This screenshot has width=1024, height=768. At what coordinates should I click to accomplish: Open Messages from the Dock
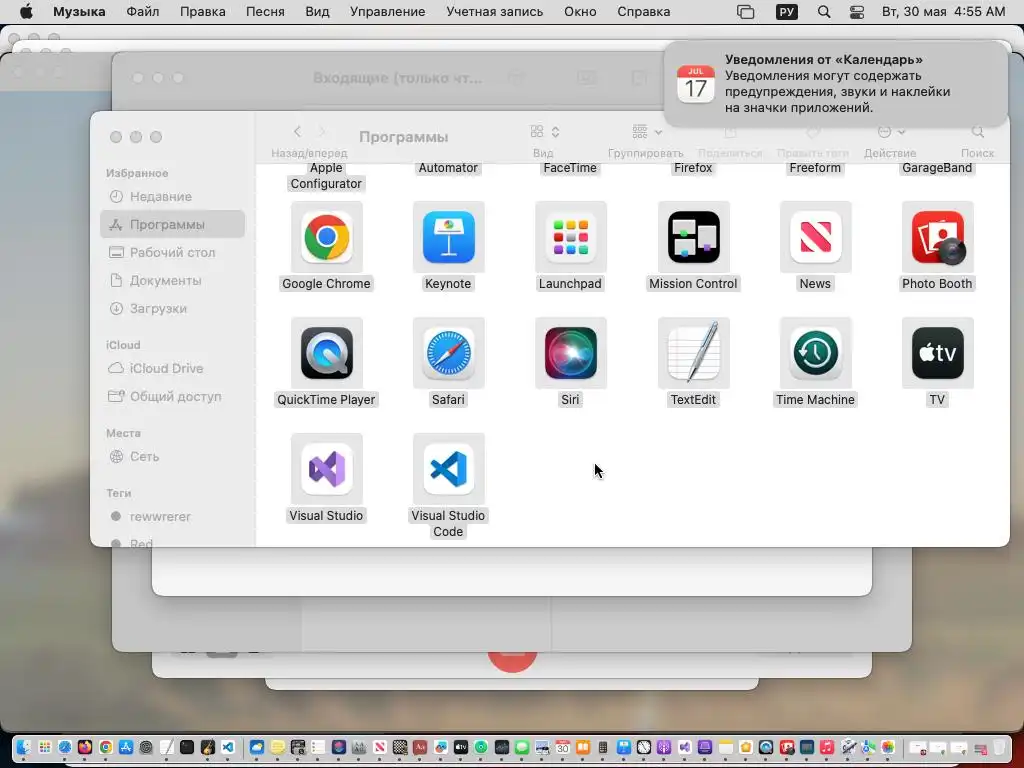pyautogui.click(x=522, y=747)
